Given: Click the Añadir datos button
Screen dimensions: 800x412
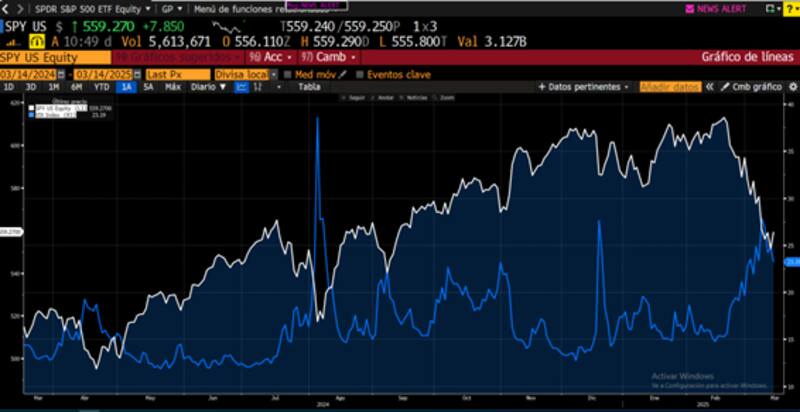Looking at the screenshot, I should pyautogui.click(x=669, y=87).
